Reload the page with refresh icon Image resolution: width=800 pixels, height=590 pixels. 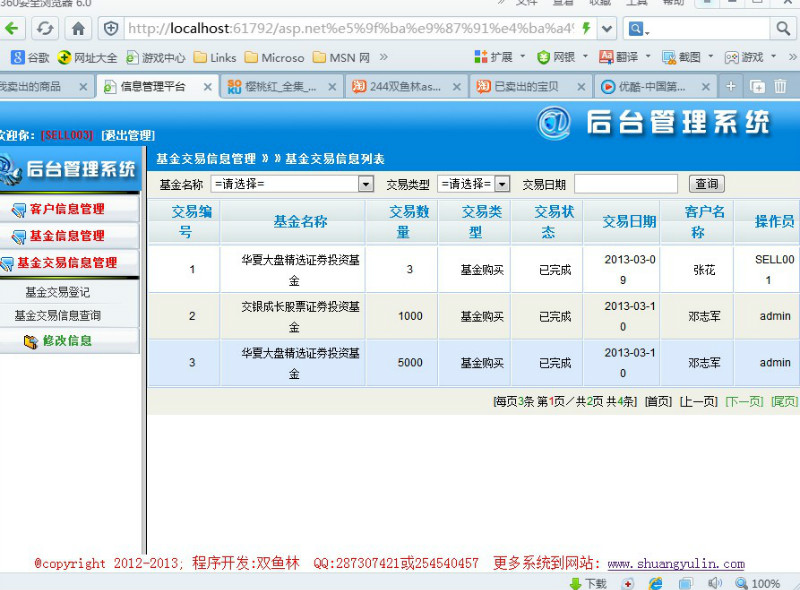(45, 28)
